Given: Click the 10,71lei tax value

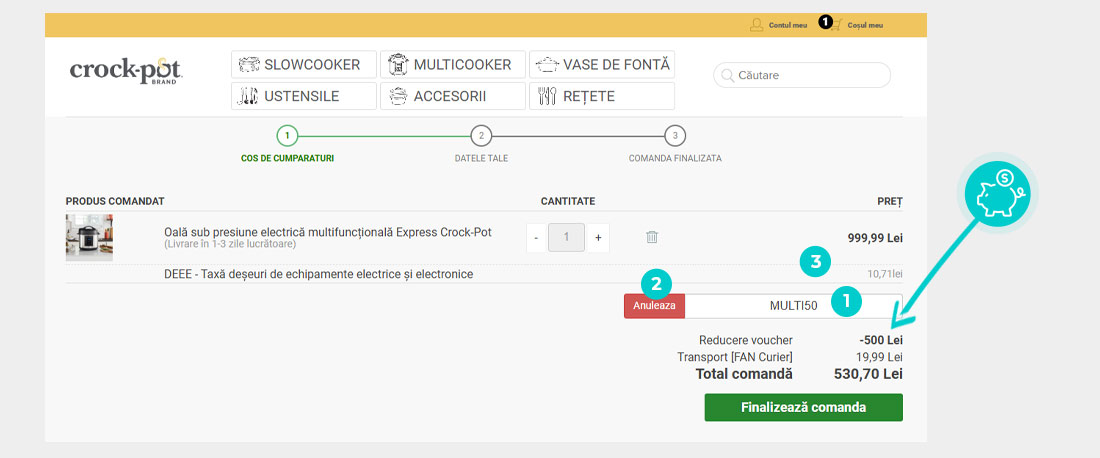Looking at the screenshot, I should 885,274.
